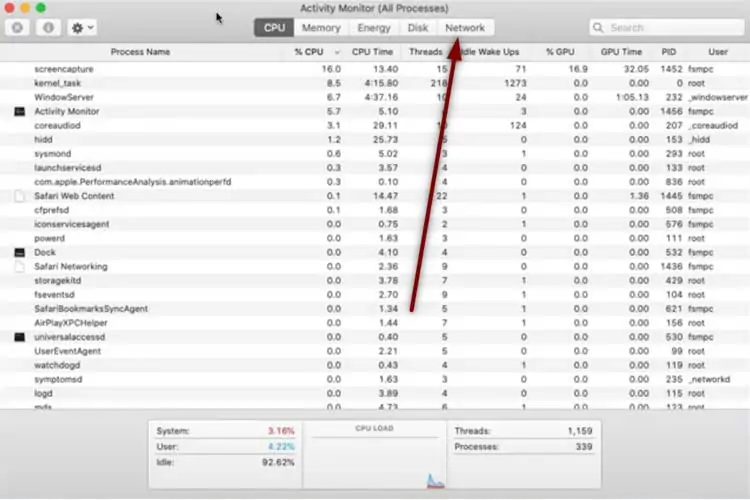This screenshot has width=750, height=500.
Task: Sort by PID column header
Action: pyautogui.click(x=668, y=52)
